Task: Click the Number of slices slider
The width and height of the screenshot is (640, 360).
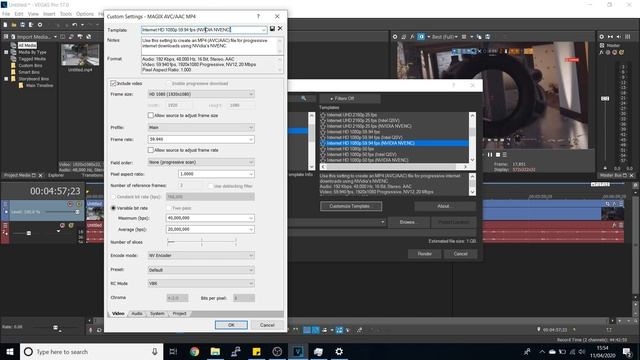Action: click(202, 242)
